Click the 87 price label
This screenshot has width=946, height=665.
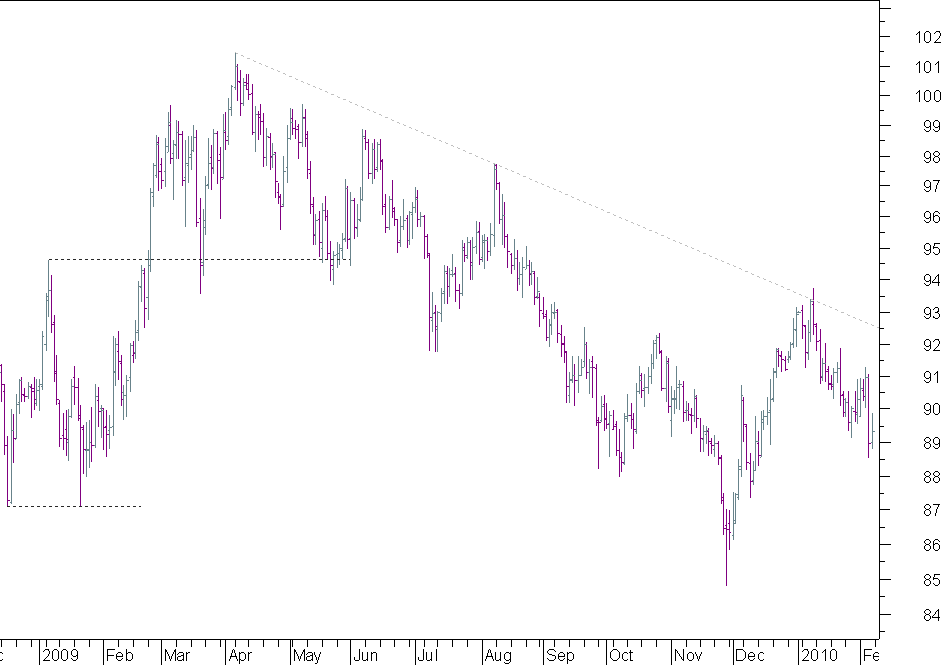(932, 510)
